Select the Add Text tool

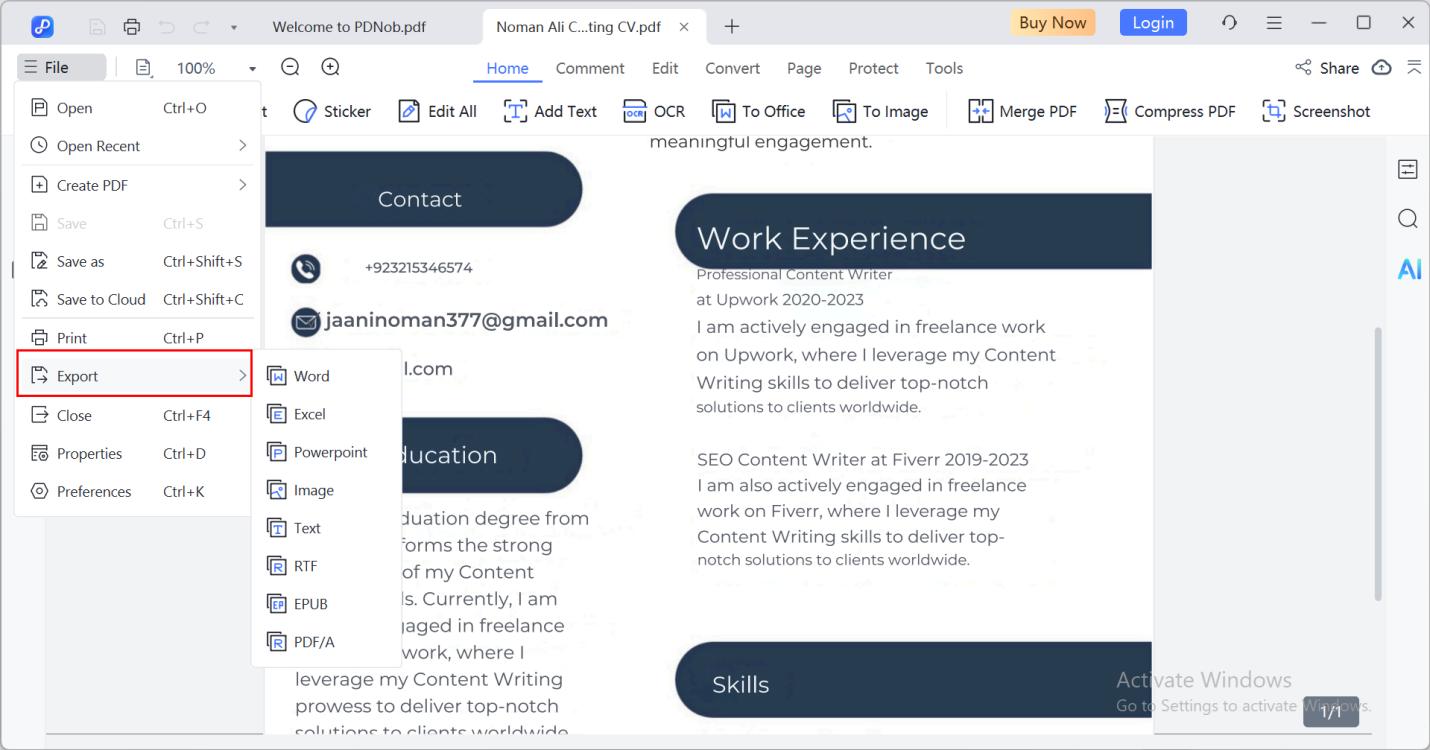click(x=550, y=111)
